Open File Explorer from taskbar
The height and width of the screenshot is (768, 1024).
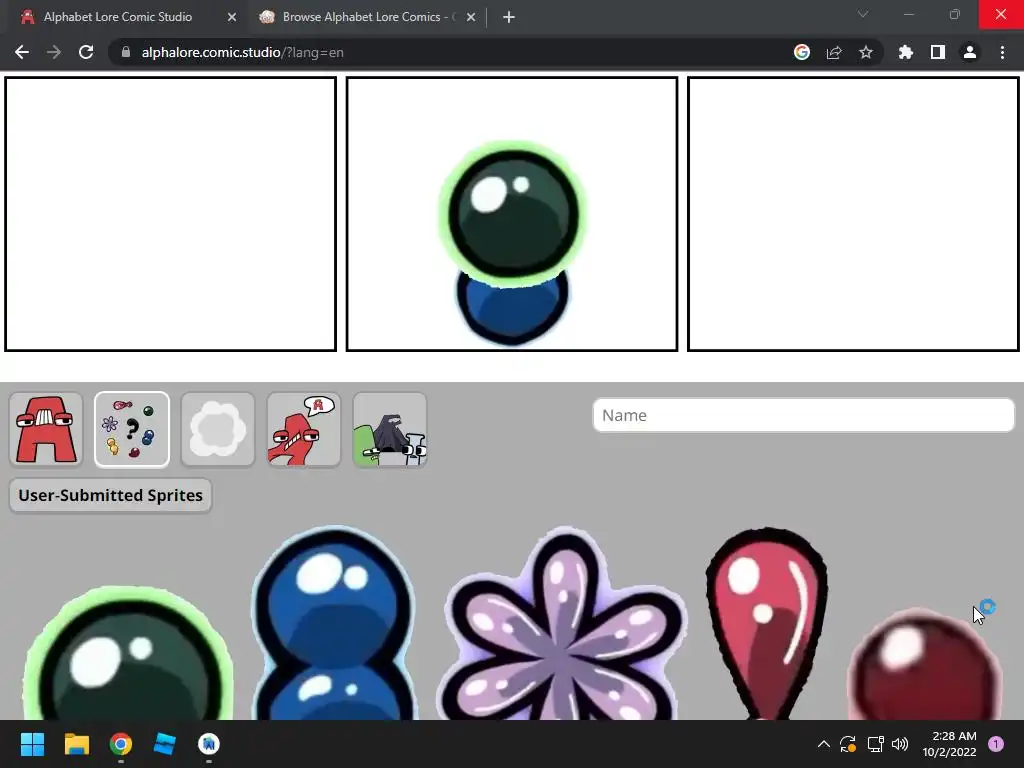76,744
